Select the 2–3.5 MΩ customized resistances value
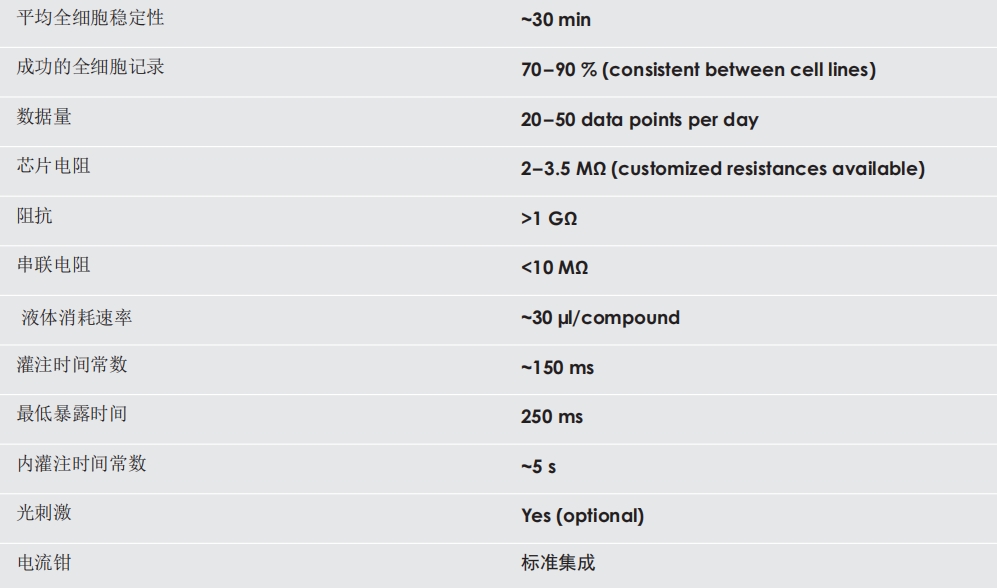The width and height of the screenshot is (997, 588). [x=722, y=169]
